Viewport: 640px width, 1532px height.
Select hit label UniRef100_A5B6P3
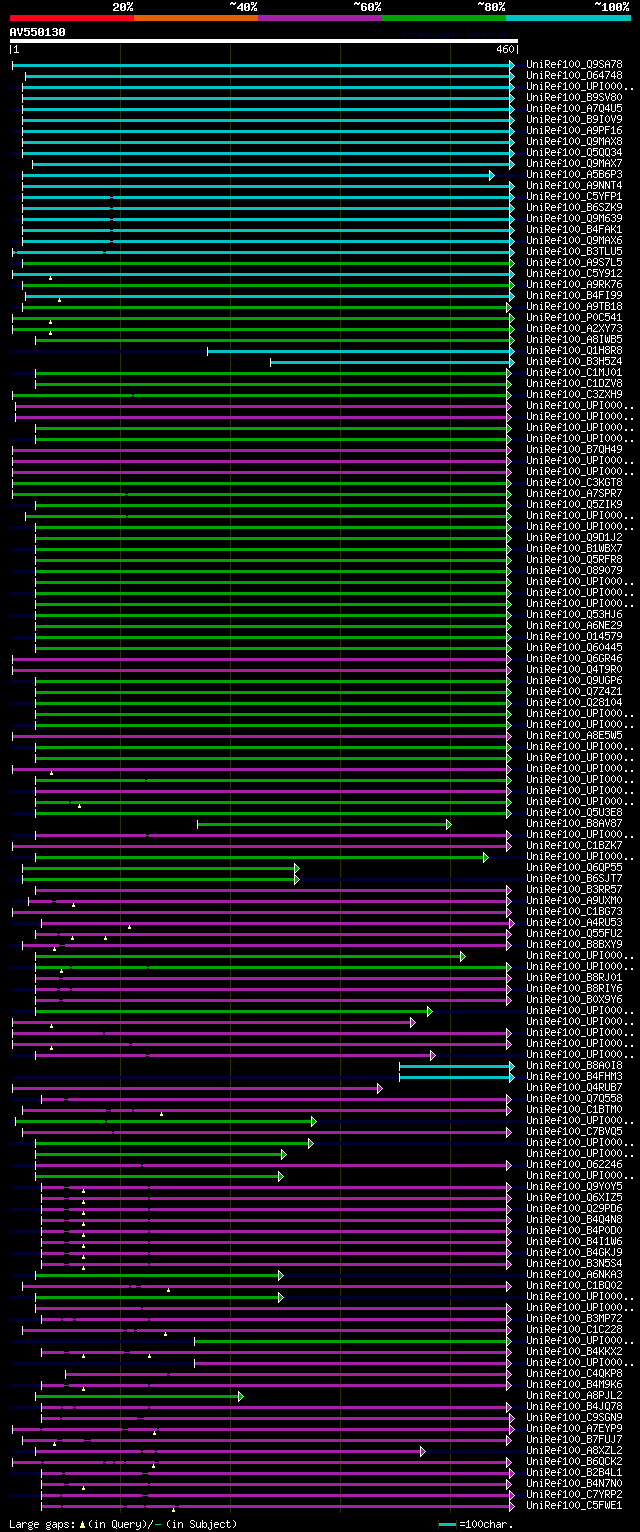pyautogui.click(x=574, y=174)
